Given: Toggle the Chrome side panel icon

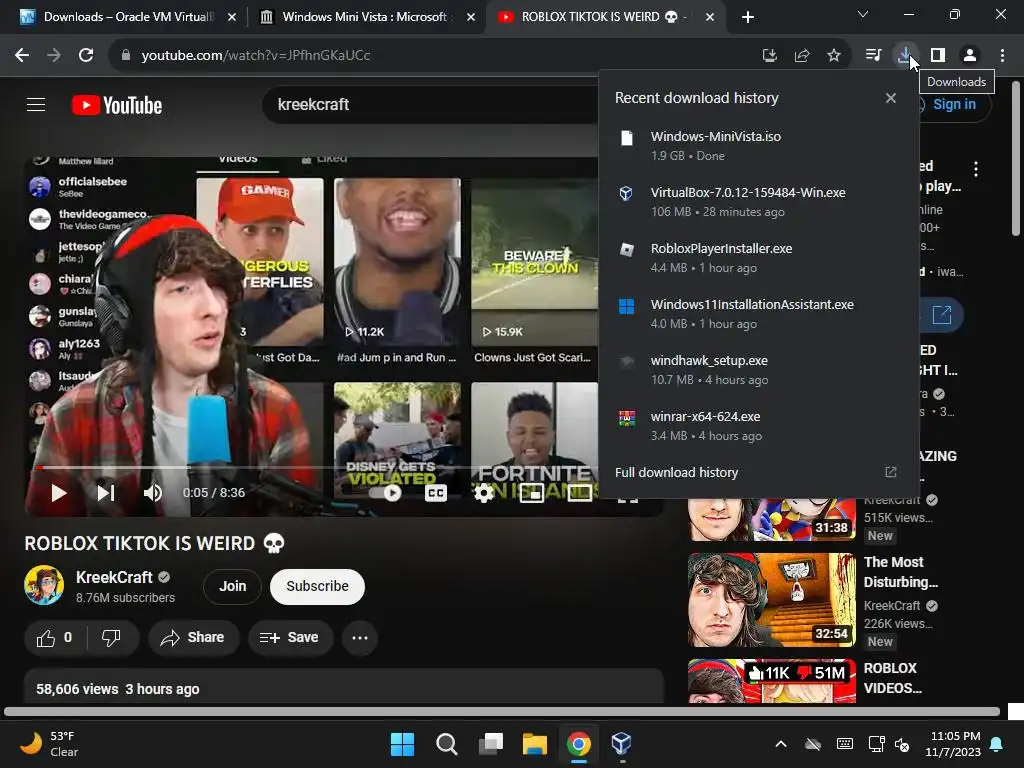Looking at the screenshot, I should pyautogui.click(x=938, y=56).
